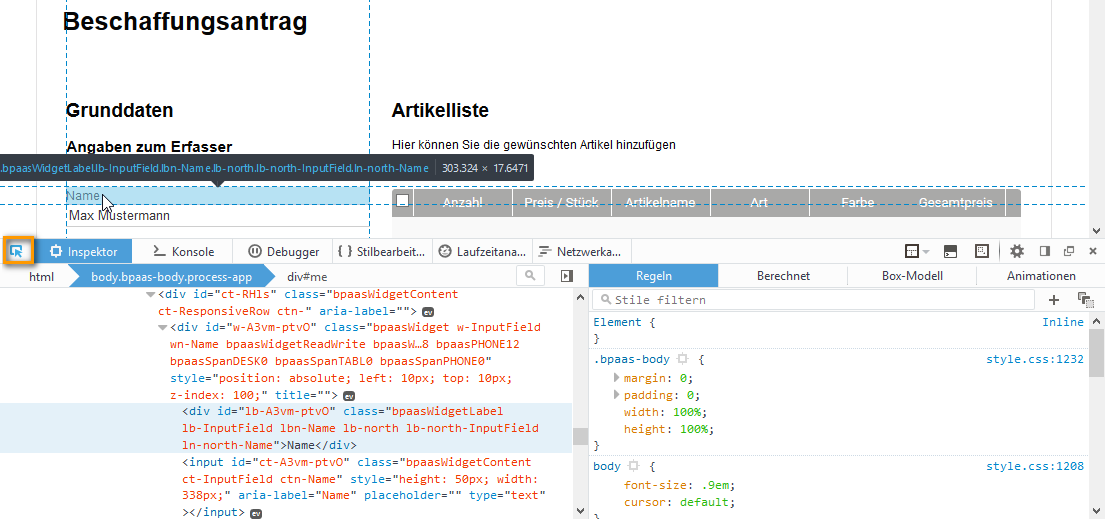The height and width of the screenshot is (519, 1105).
Task: Open the Berechnet tab
Action: tap(782, 276)
